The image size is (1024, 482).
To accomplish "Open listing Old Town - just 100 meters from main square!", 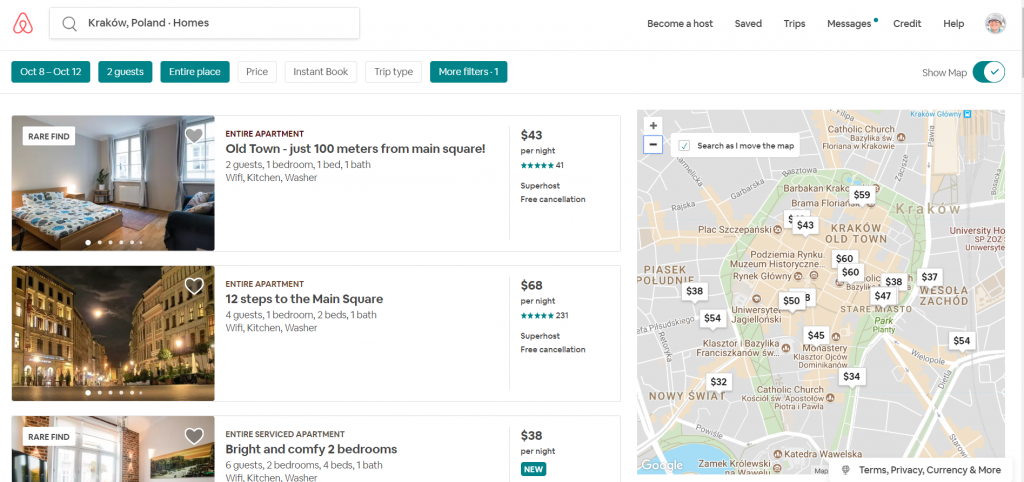I will 355,148.
